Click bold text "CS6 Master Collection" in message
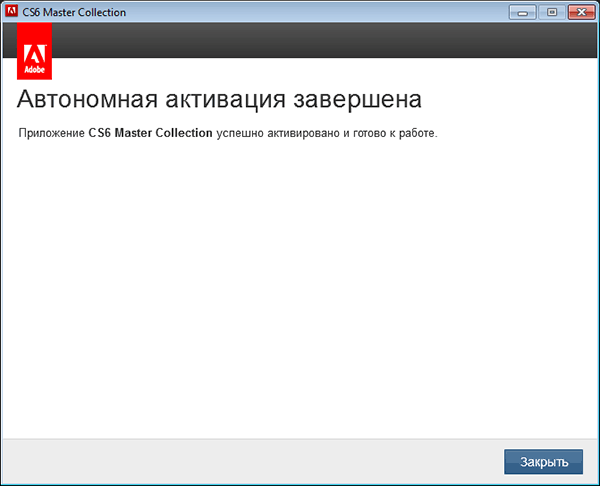This screenshot has height=486, width=600. (150, 133)
